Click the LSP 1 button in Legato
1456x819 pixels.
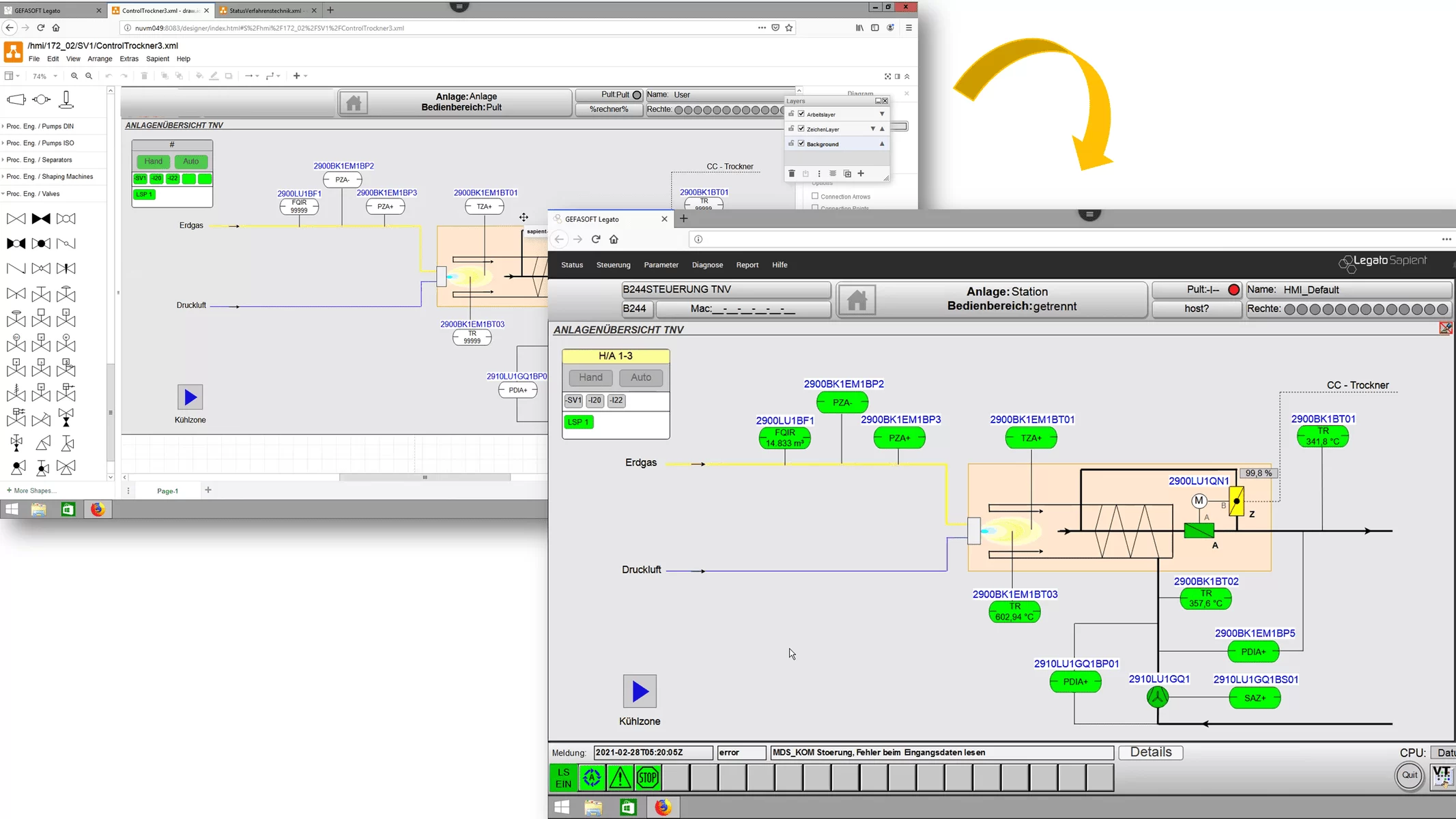579,422
